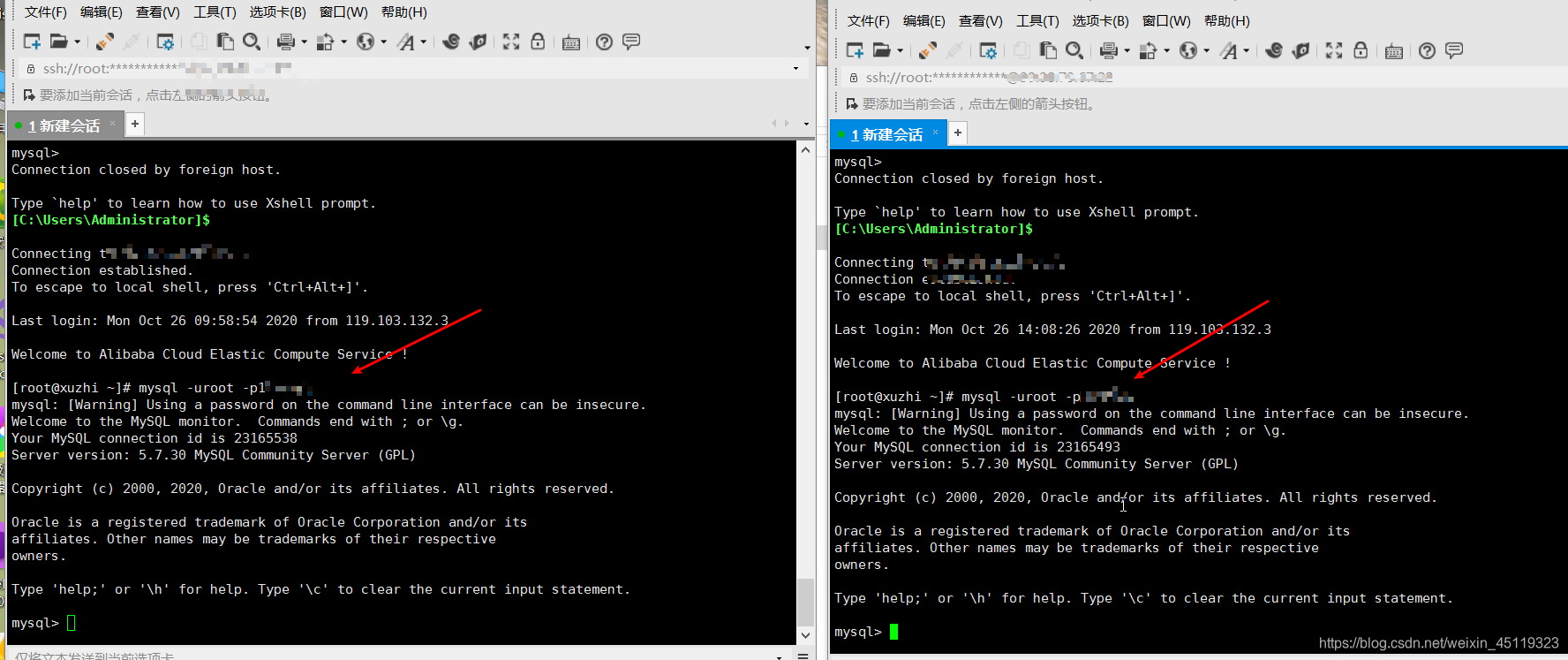
Task: Add new tab with plus button in right window
Action: pos(958,133)
